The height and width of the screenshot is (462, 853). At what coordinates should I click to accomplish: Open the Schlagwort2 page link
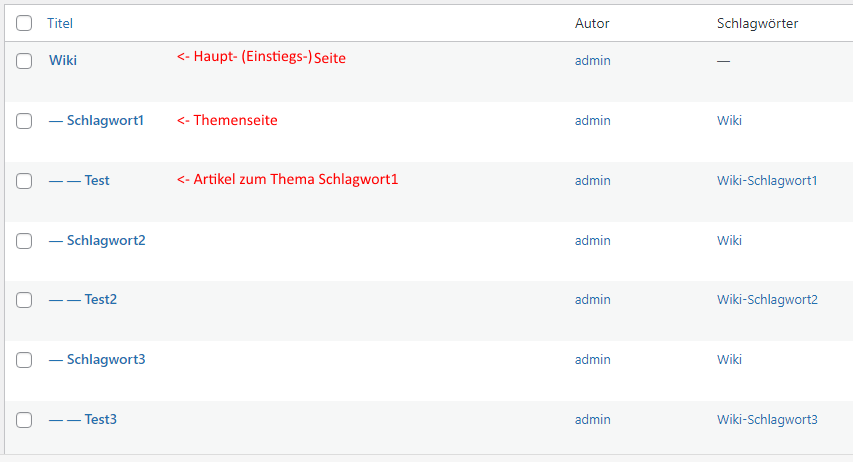(106, 240)
